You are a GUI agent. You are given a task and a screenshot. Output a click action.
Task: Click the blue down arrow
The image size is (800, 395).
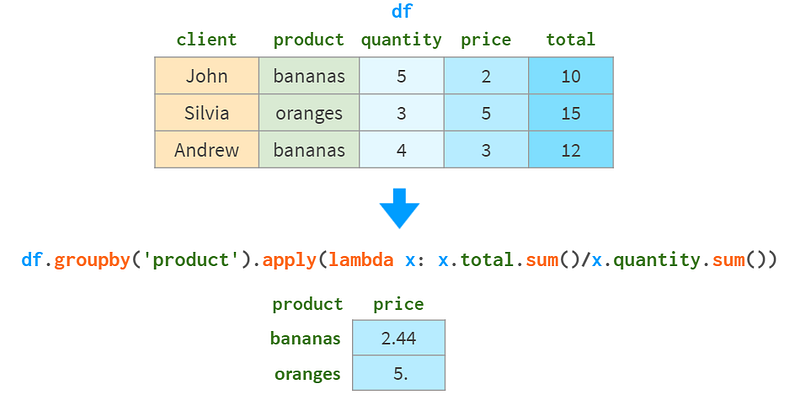coord(399,208)
